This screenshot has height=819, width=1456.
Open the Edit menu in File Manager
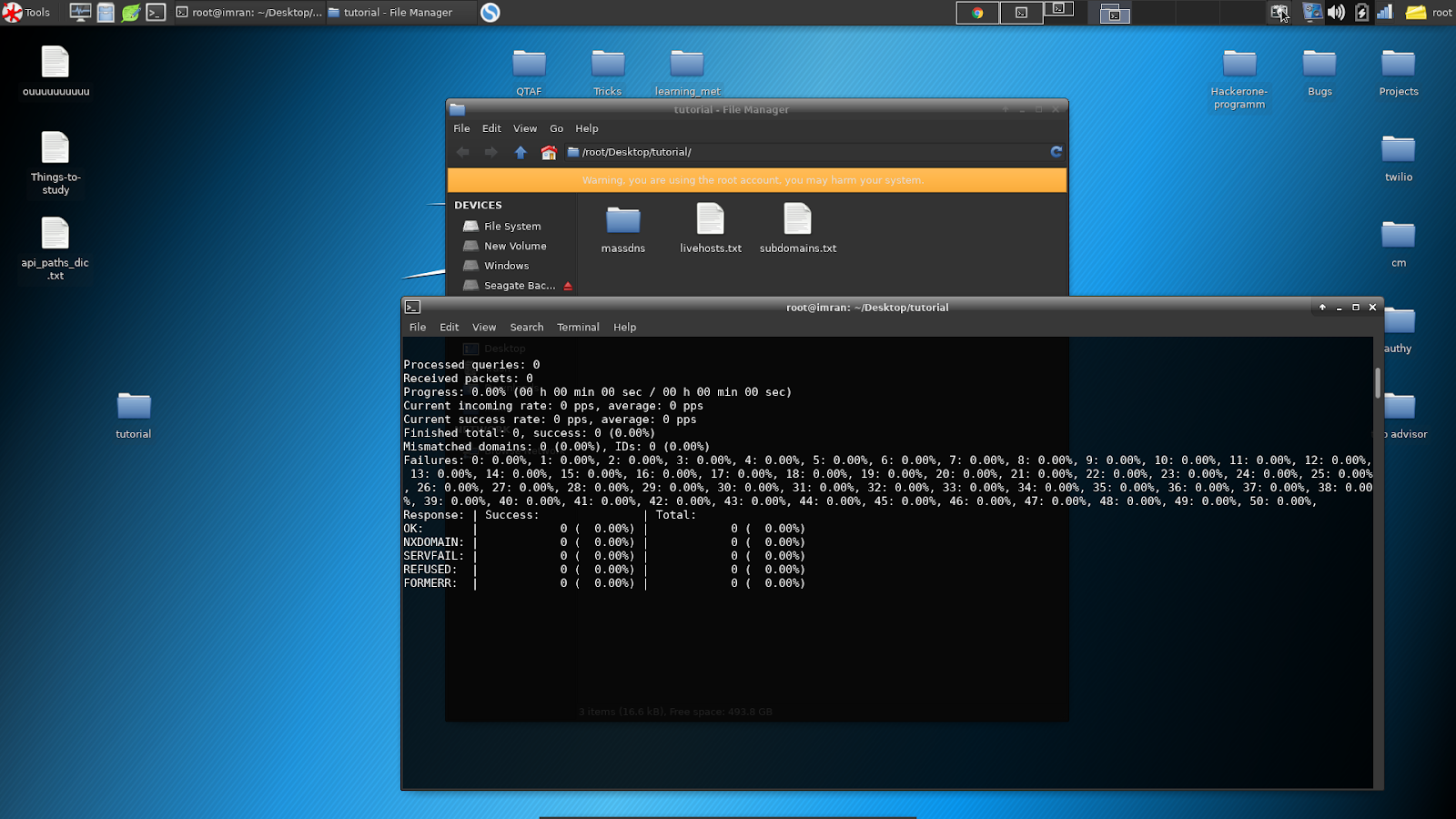click(491, 128)
